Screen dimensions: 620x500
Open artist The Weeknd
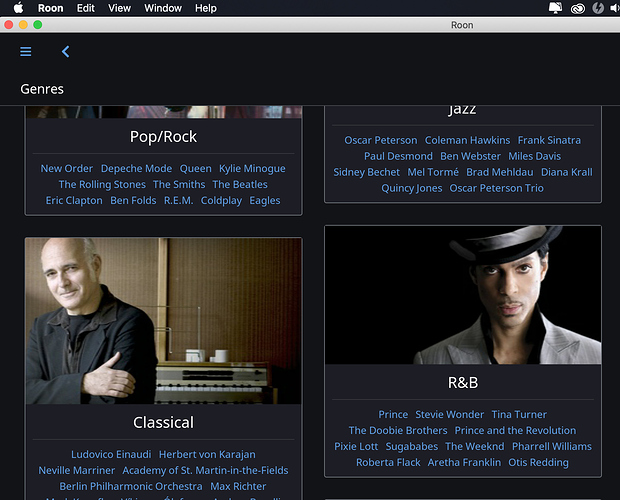point(475,447)
